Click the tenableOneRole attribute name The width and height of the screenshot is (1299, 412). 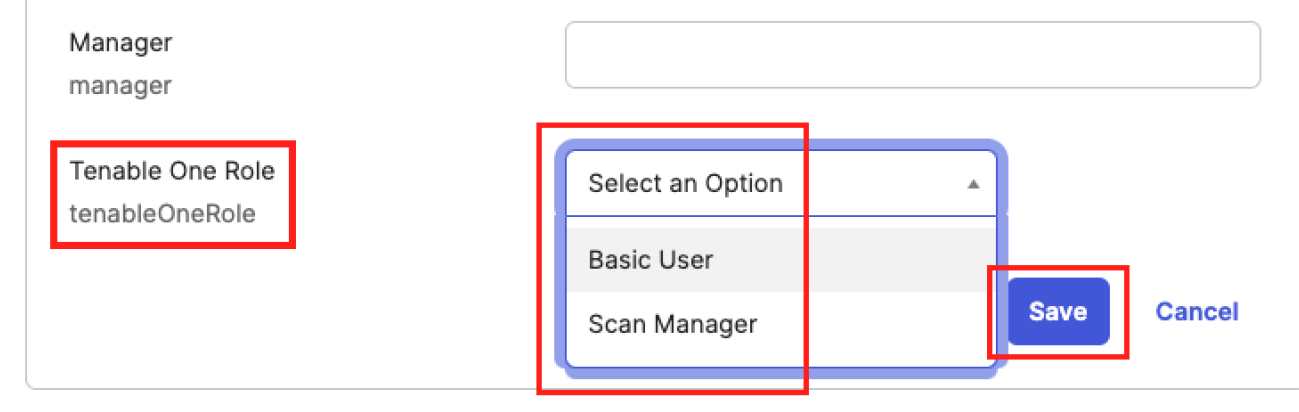coord(162,213)
